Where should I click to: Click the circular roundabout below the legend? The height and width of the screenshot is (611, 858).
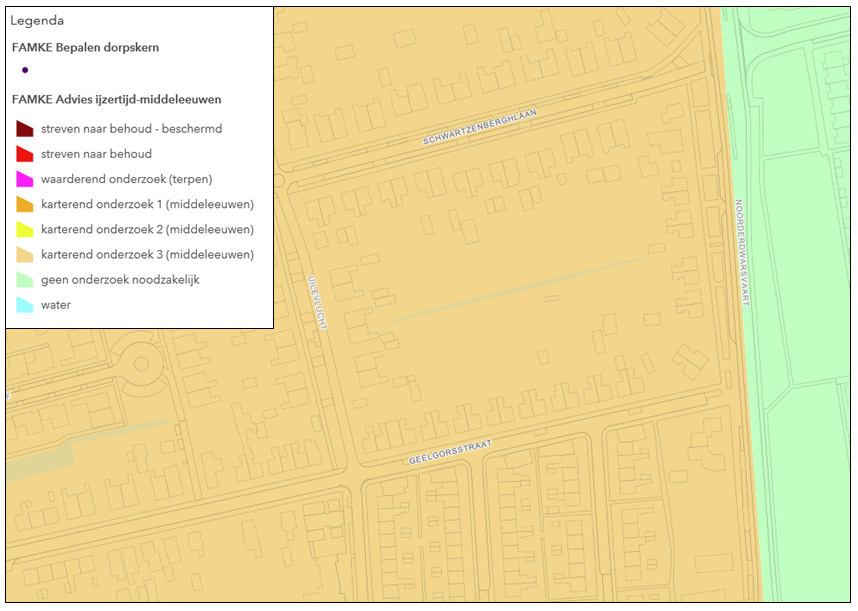tap(141, 364)
